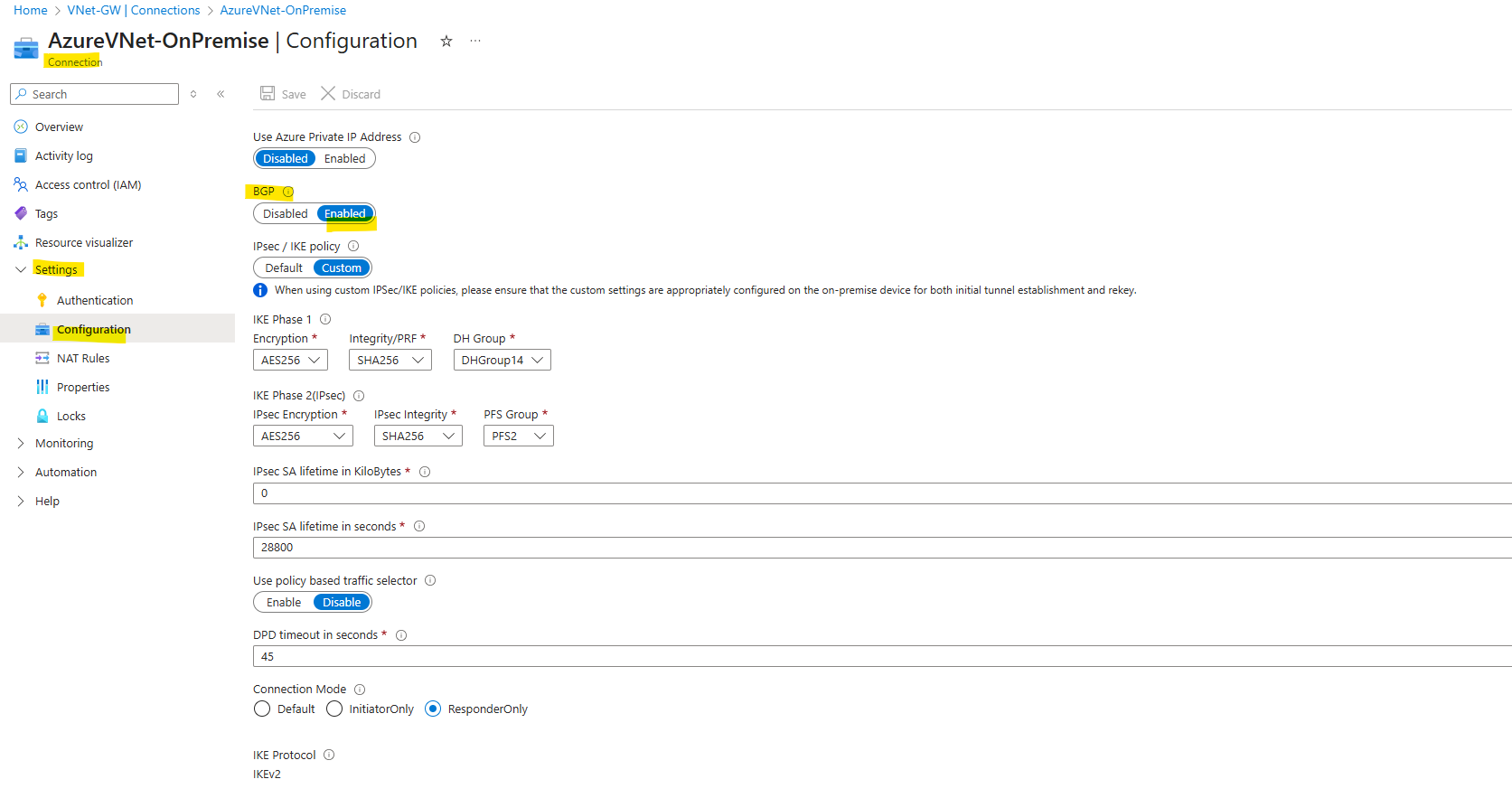
Task: Set Use Azure Private IP Address to Disabled
Action: click(286, 158)
